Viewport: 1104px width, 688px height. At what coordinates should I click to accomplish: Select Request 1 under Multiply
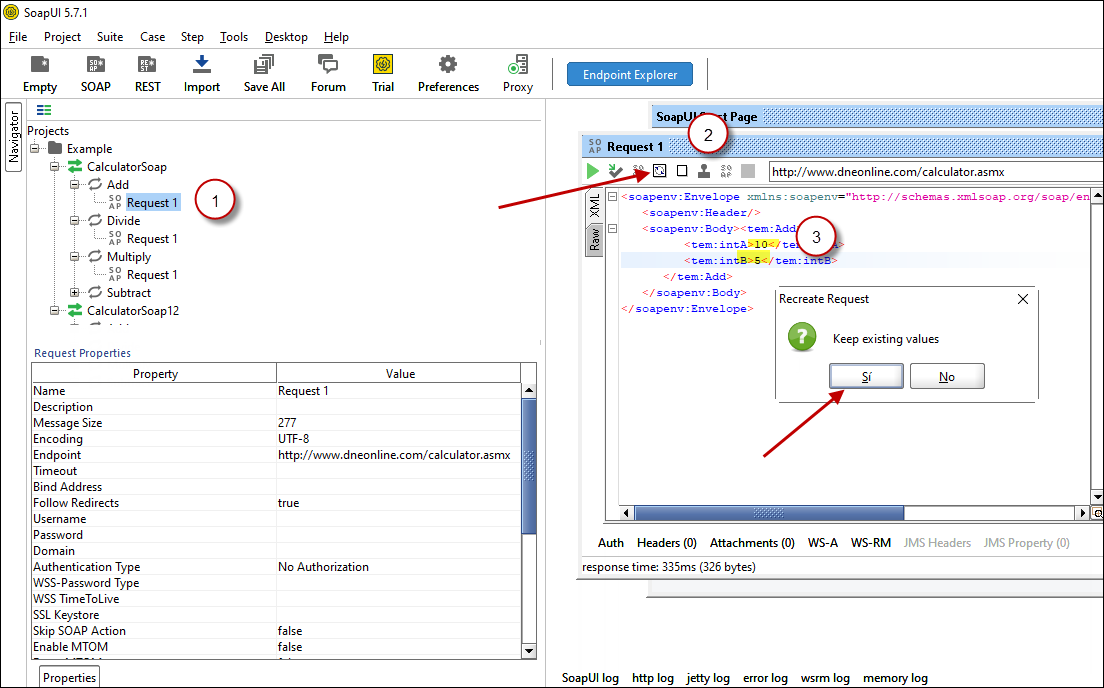click(x=152, y=275)
